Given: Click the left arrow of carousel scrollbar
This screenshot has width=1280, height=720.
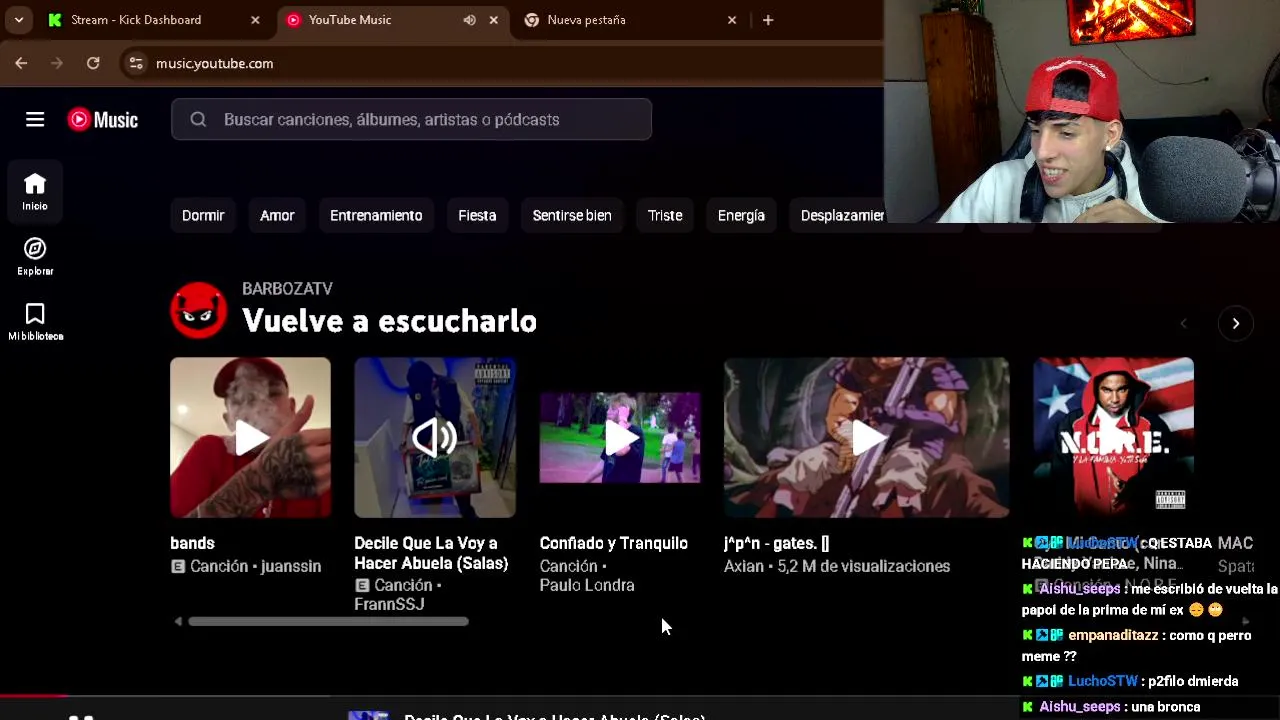Looking at the screenshot, I should click(x=178, y=621).
